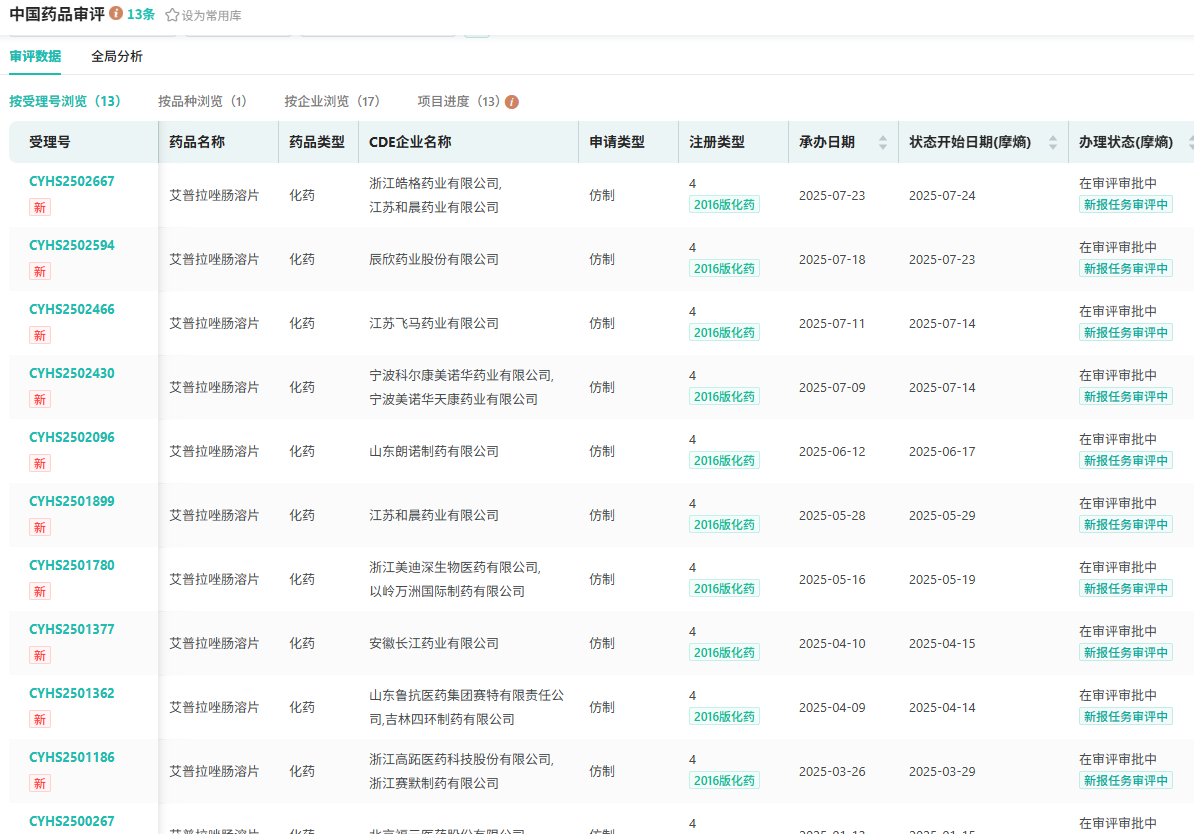Image resolution: width=1194 pixels, height=834 pixels.
Task: Open acceptance number CYHS2501780
Action: click(x=72, y=565)
